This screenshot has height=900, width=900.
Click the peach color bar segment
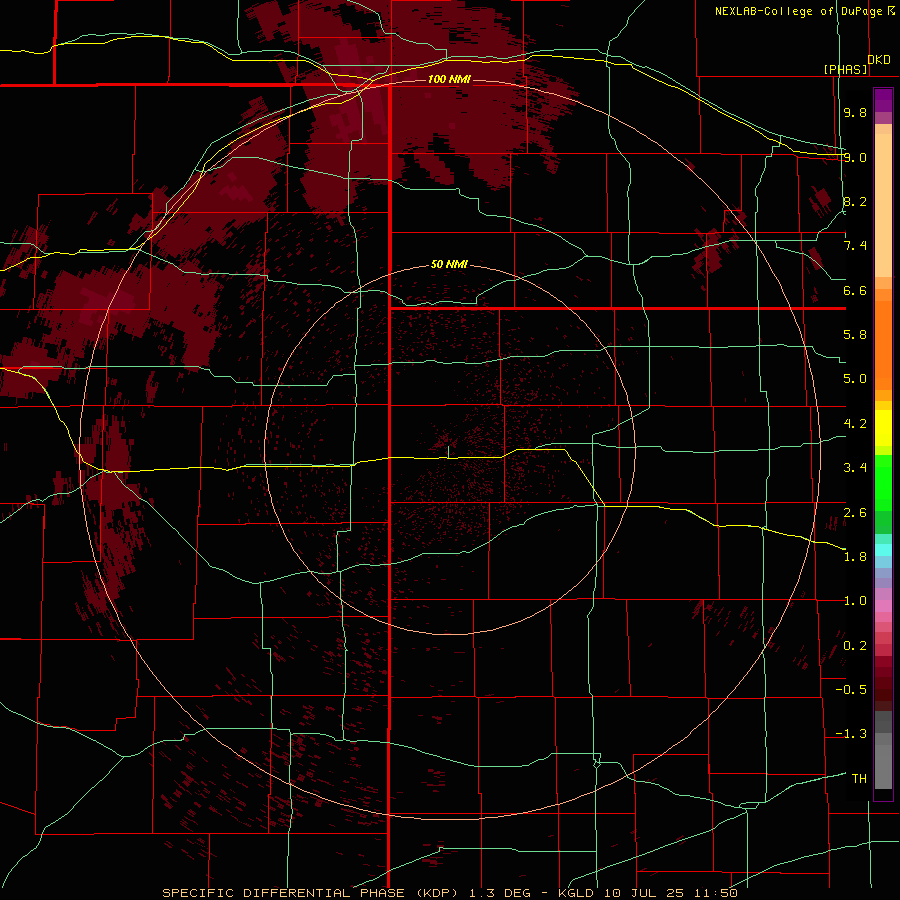pos(883,201)
